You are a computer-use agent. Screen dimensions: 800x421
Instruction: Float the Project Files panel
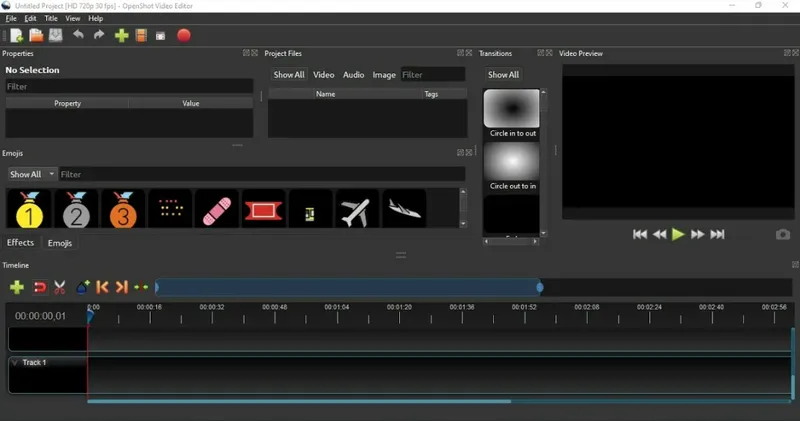tap(460, 53)
